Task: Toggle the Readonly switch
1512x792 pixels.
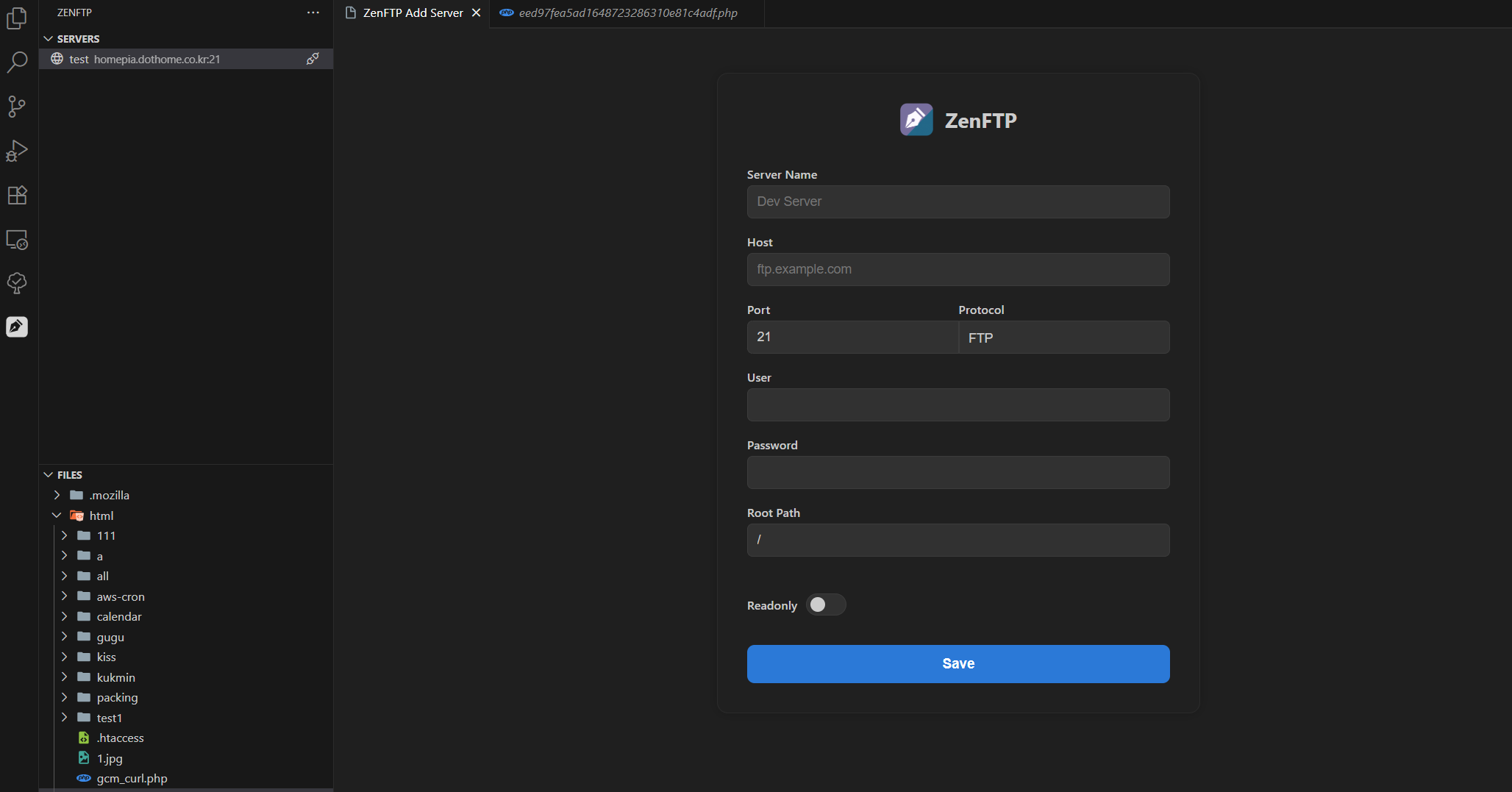Action: 826,604
